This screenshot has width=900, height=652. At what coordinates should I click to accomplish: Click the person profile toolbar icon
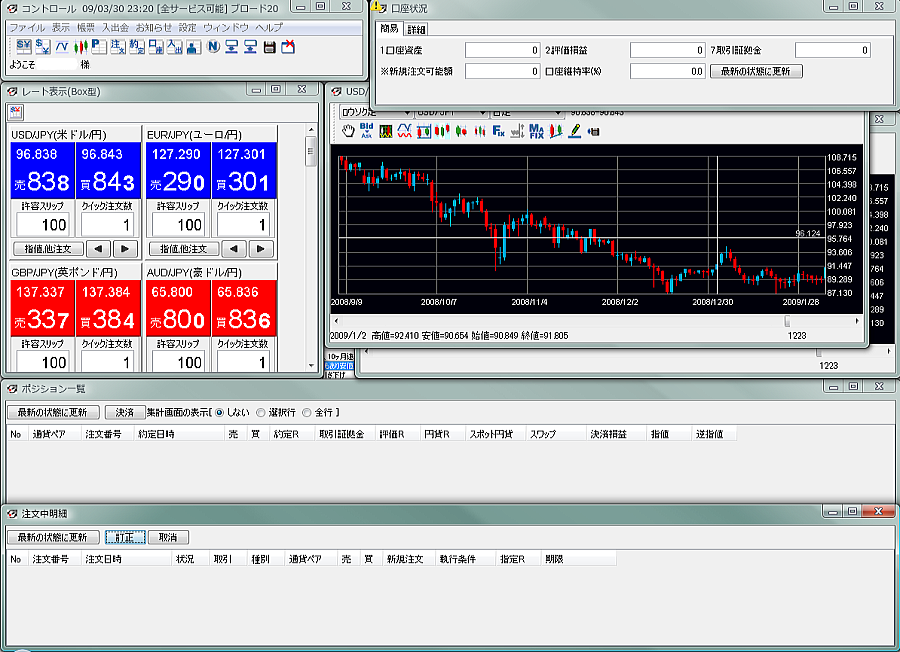tap(193, 46)
